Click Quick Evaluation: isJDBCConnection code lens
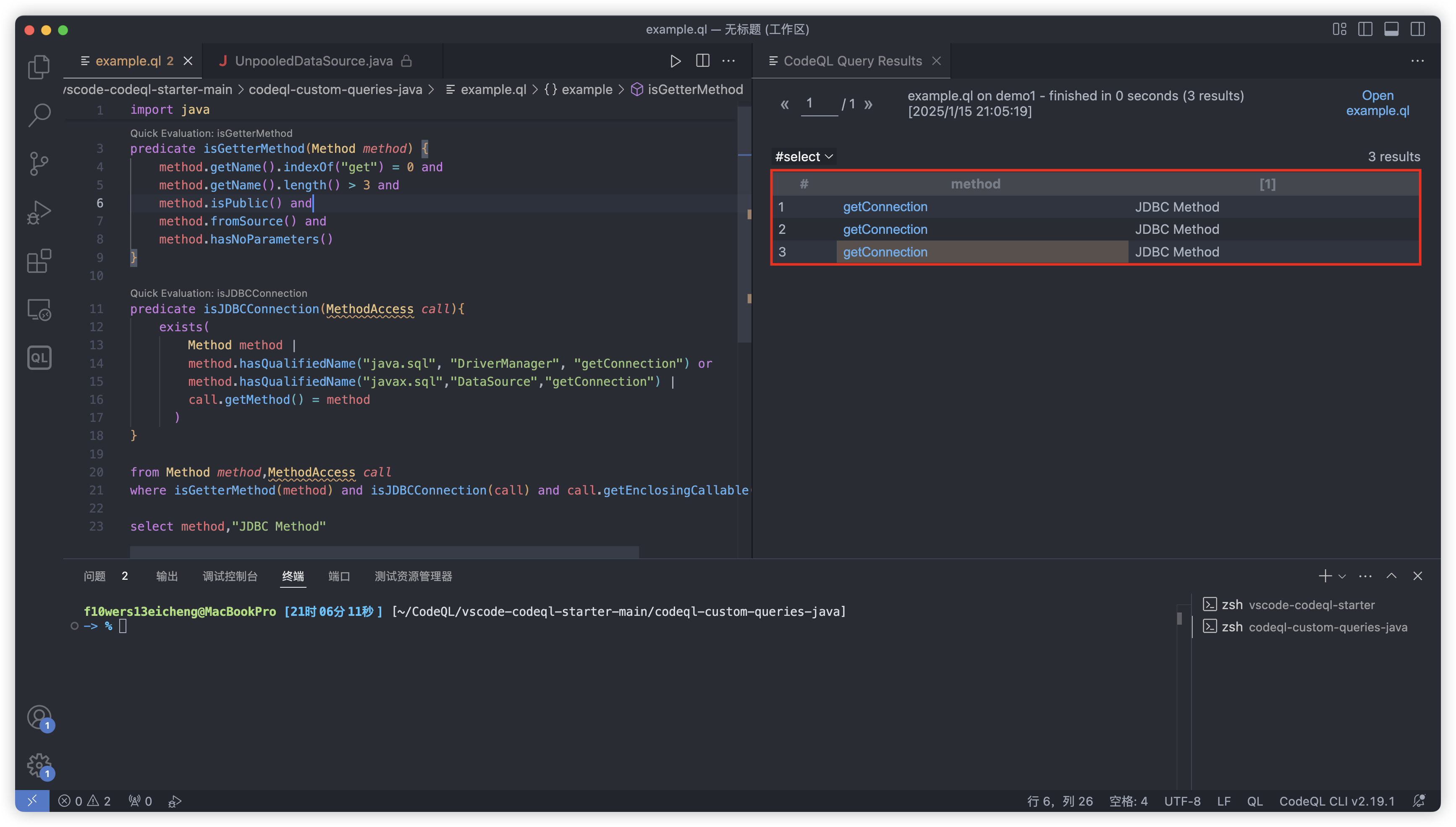1456x827 pixels. [219, 293]
